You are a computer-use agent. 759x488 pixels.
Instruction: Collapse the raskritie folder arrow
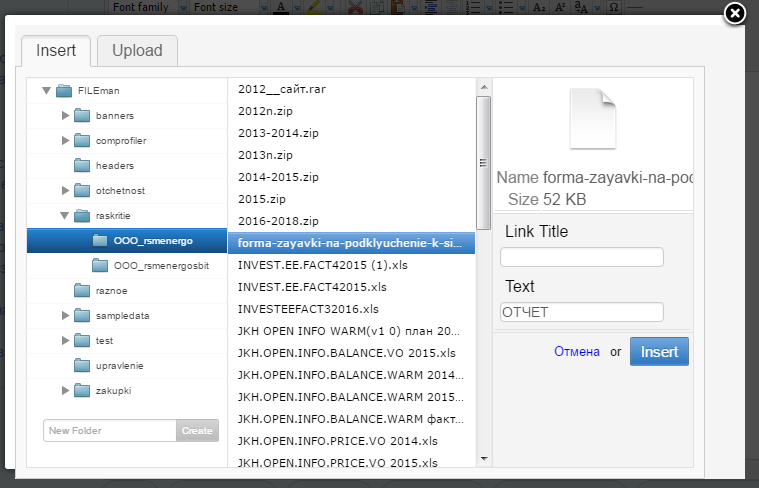pos(64,215)
